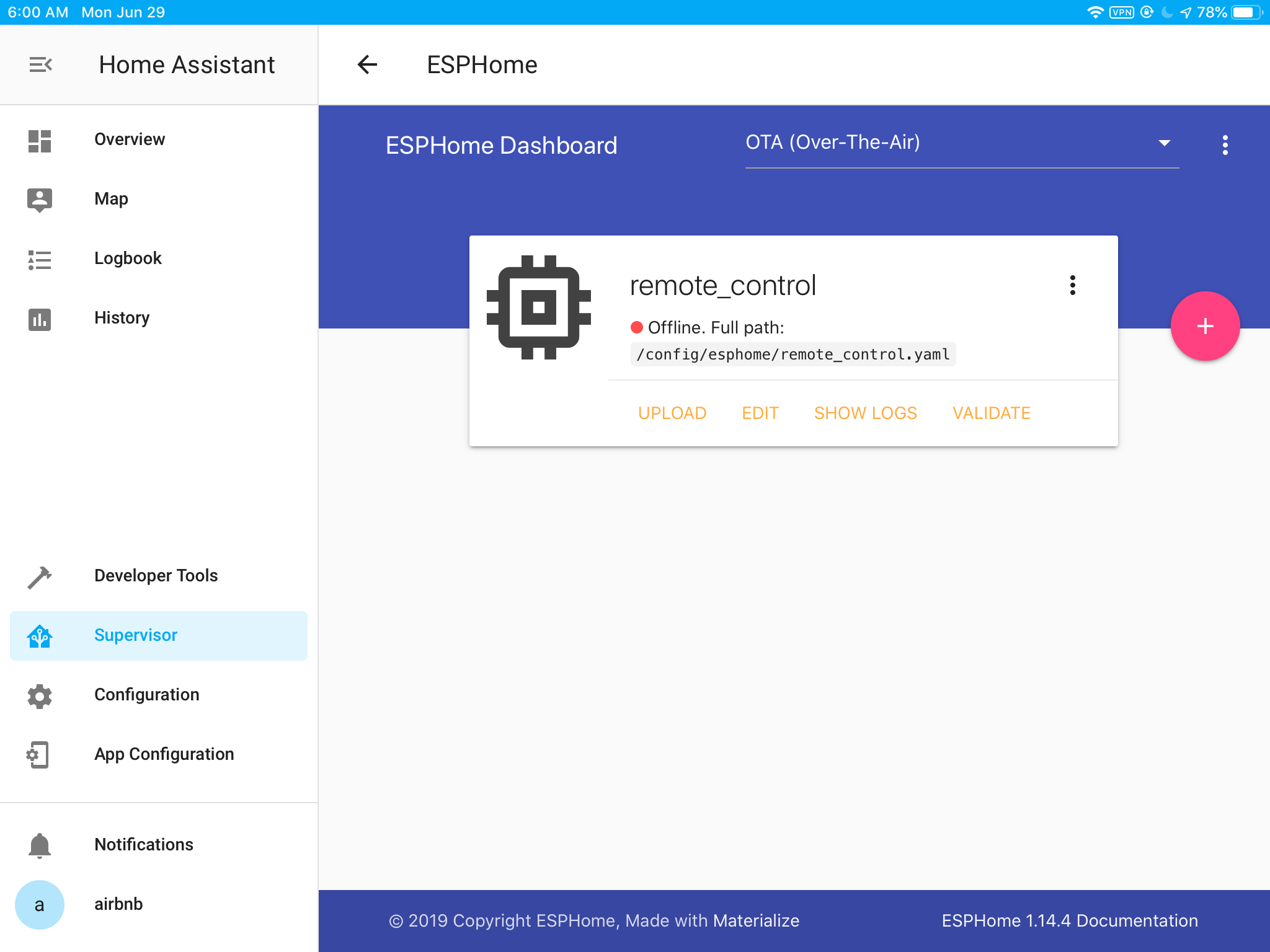
Task: Click the /config/esphome/remote_control.yaml path
Action: click(793, 355)
